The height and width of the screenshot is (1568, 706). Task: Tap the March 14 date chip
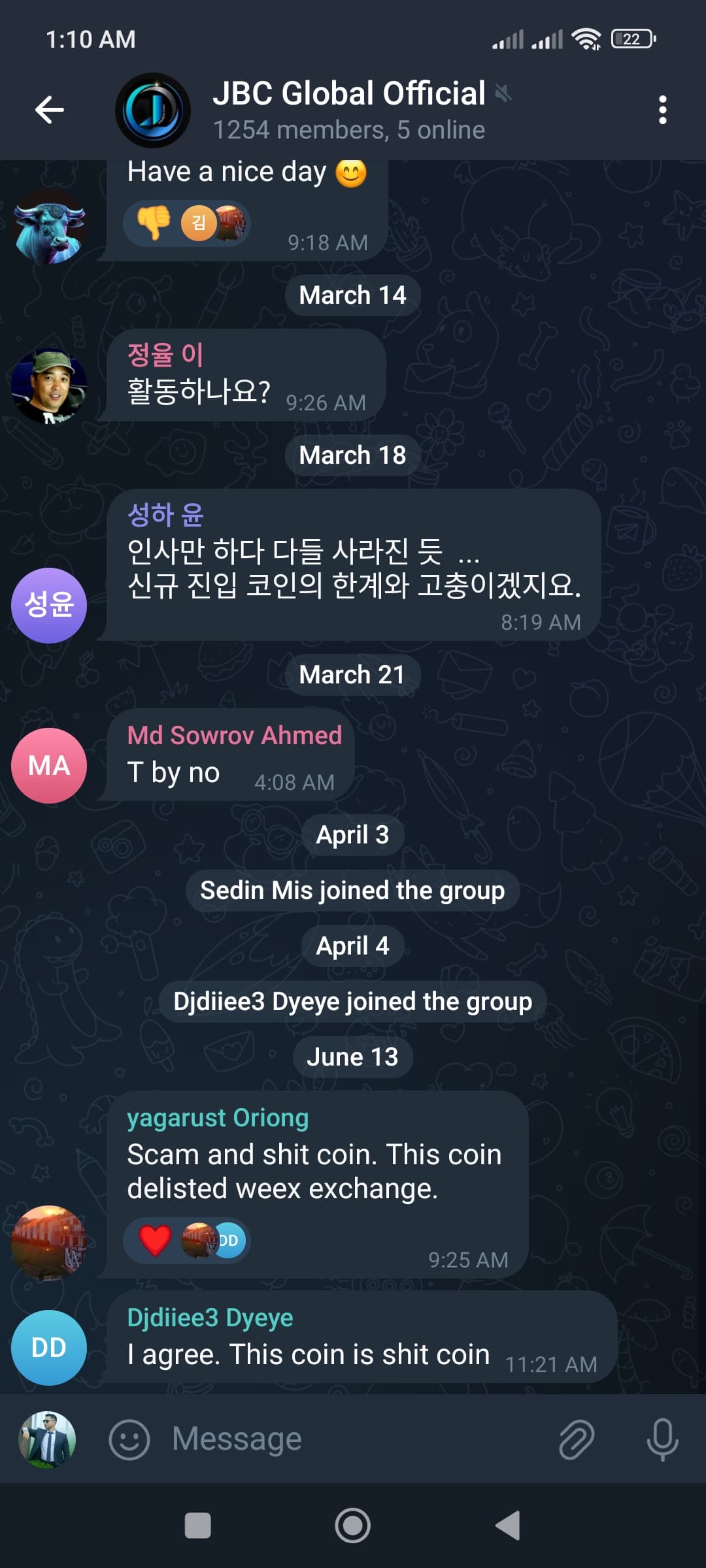click(352, 295)
